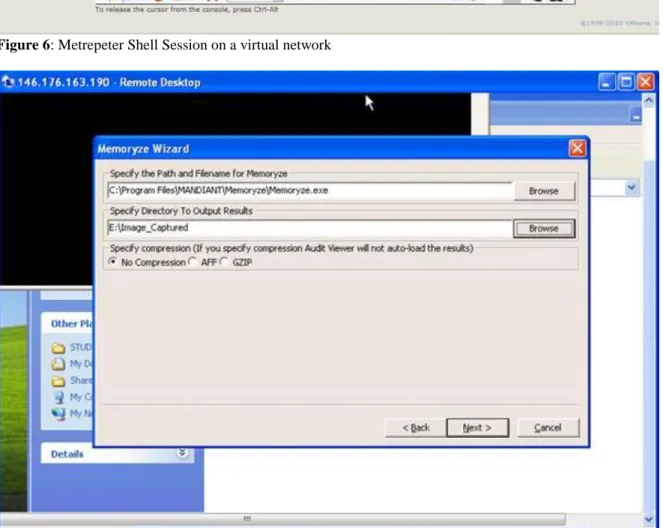Minimize the Remote Desktop window
This screenshot has height=528, width=663.
click(x=606, y=82)
